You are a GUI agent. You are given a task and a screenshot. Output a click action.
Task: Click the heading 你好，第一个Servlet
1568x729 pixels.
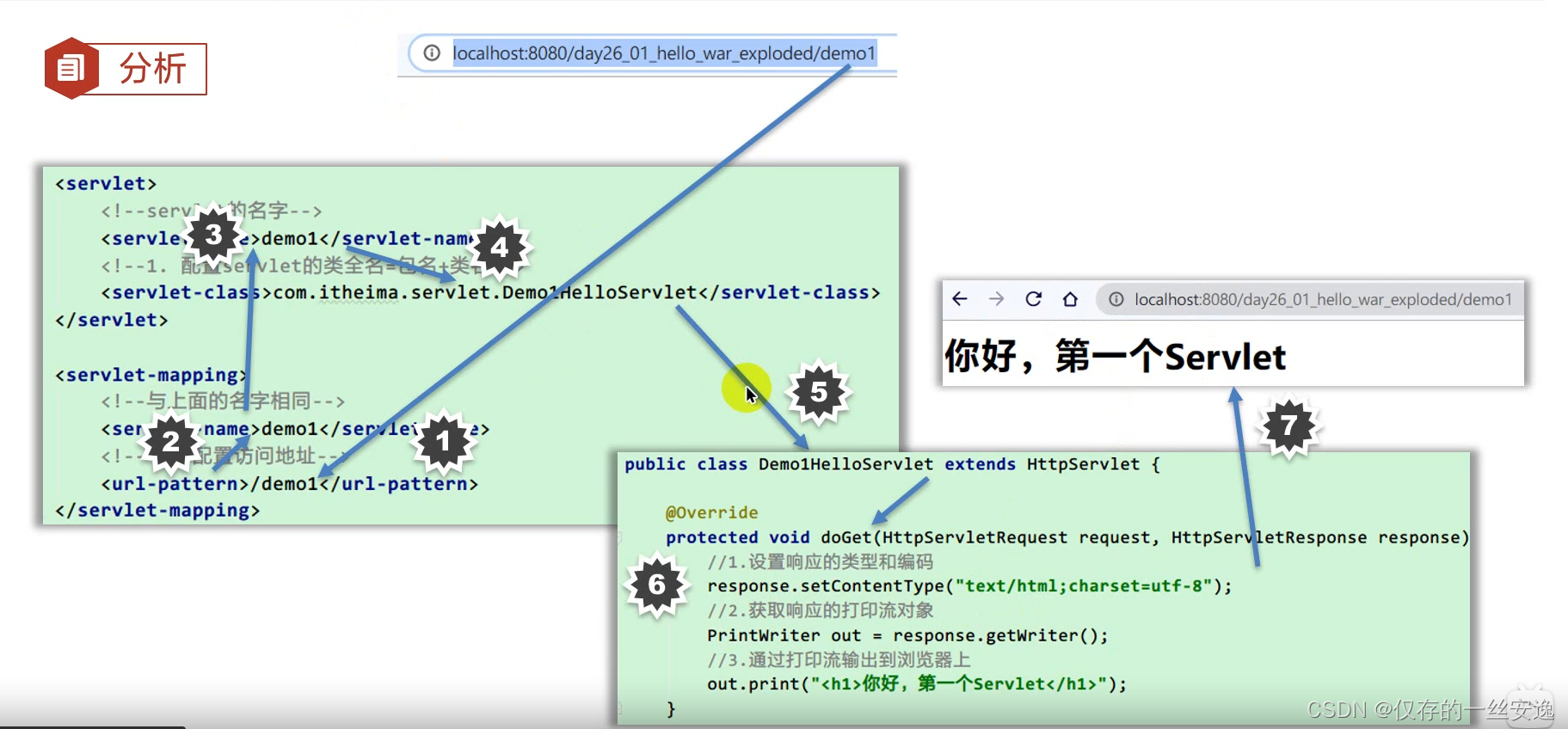point(1115,356)
